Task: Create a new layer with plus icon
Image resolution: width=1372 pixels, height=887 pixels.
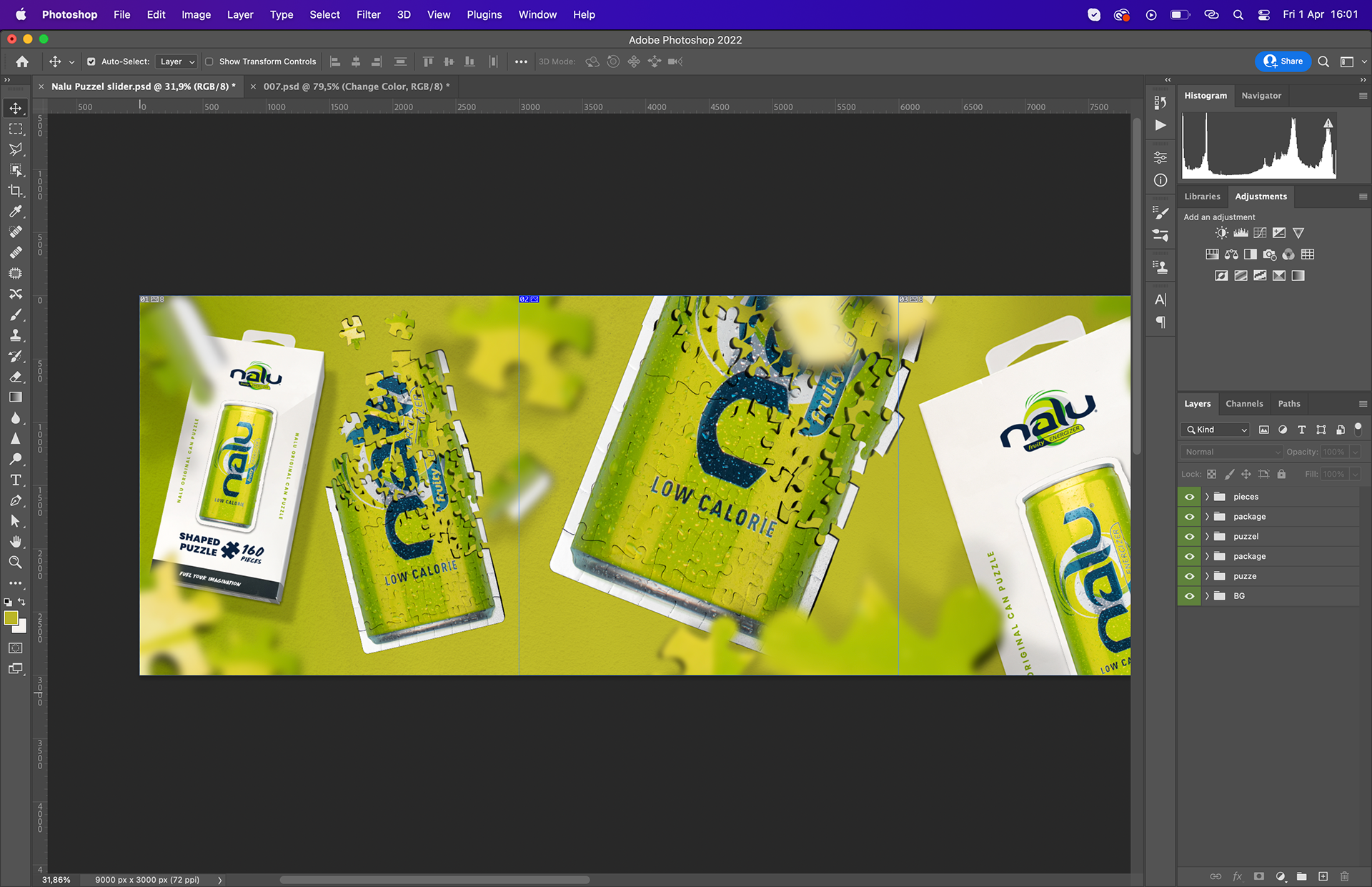Action: click(1323, 876)
